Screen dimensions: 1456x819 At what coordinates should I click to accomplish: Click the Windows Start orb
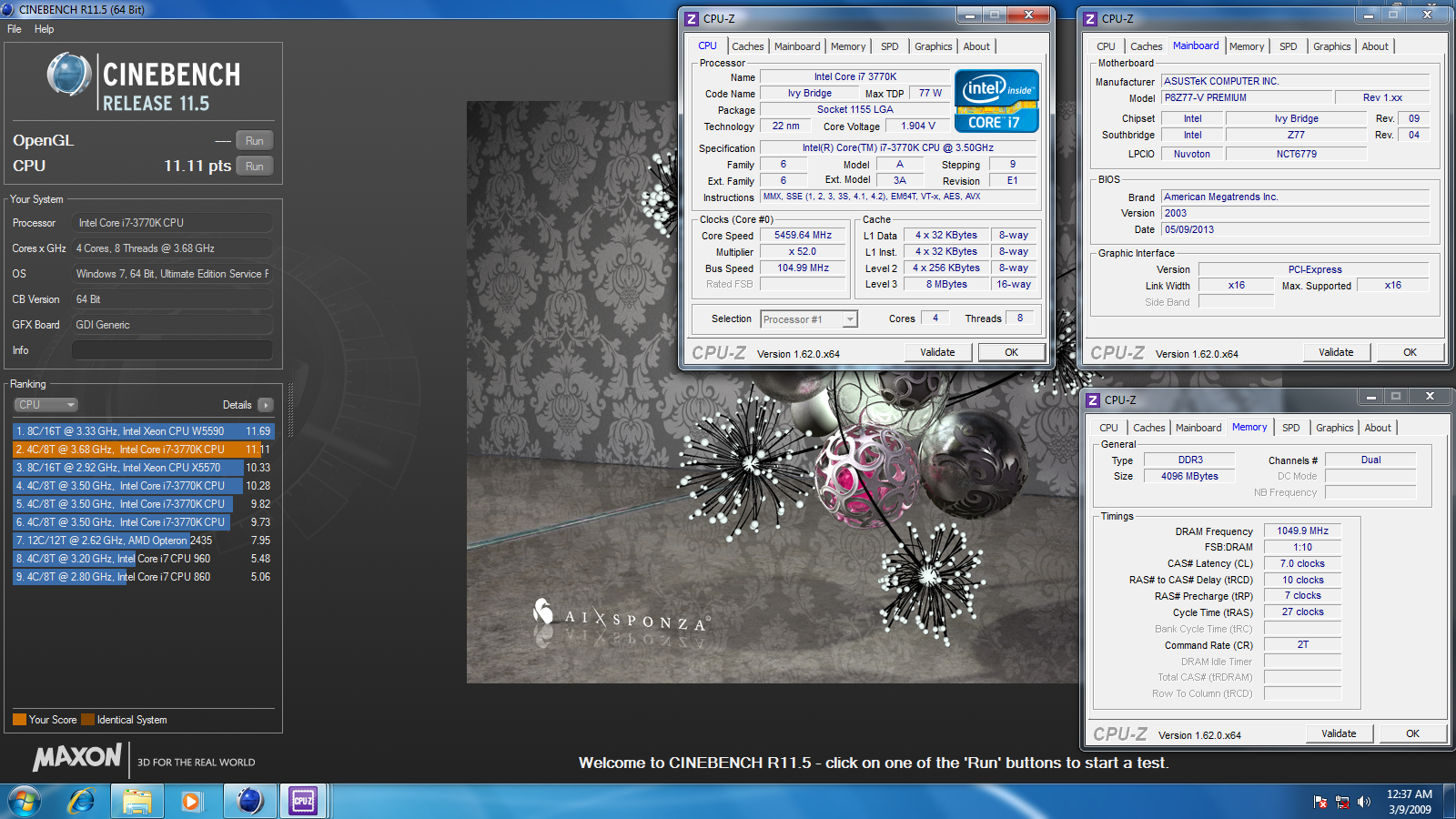click(x=25, y=801)
